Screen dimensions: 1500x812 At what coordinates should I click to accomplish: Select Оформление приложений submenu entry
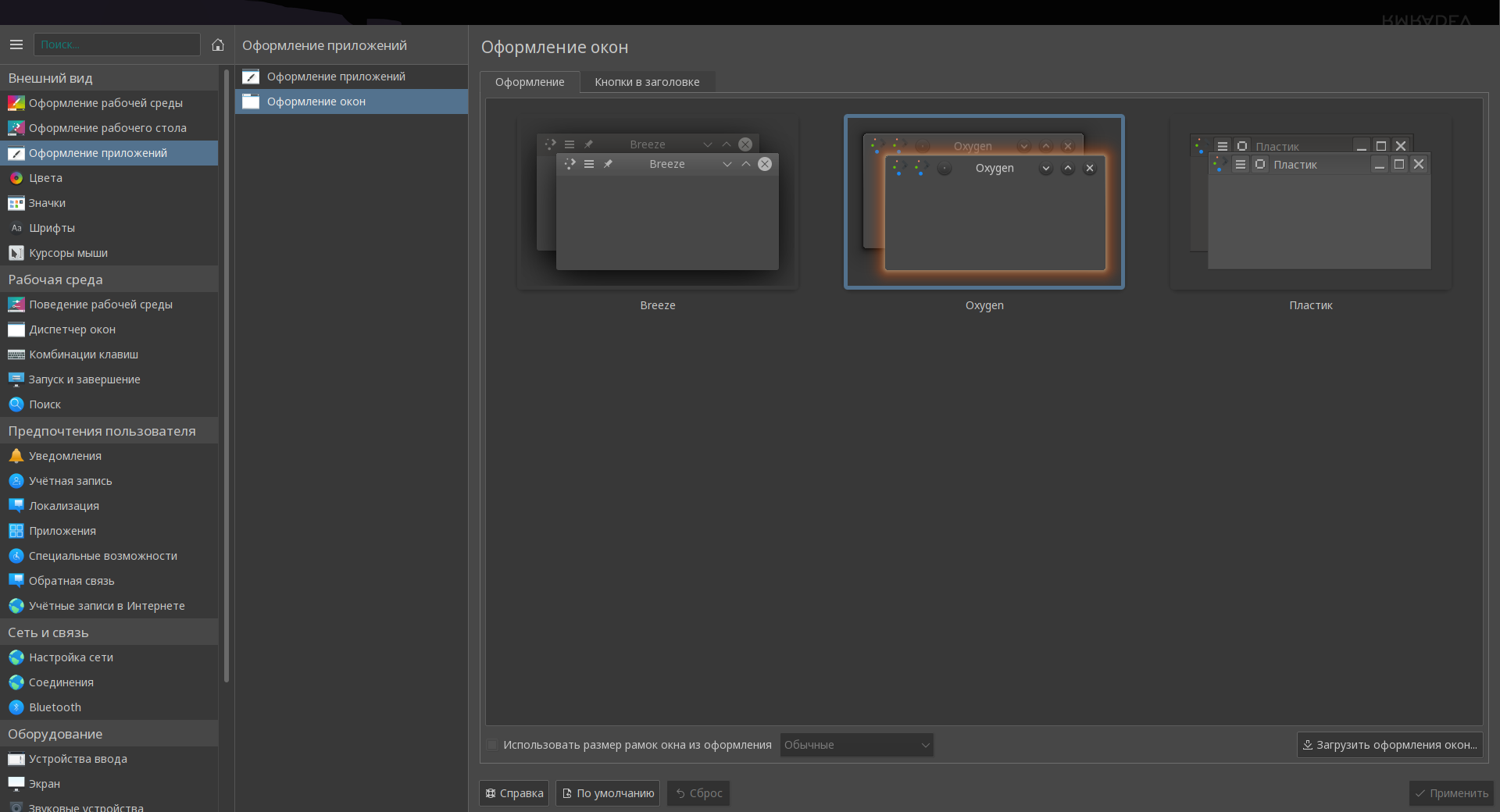352,77
